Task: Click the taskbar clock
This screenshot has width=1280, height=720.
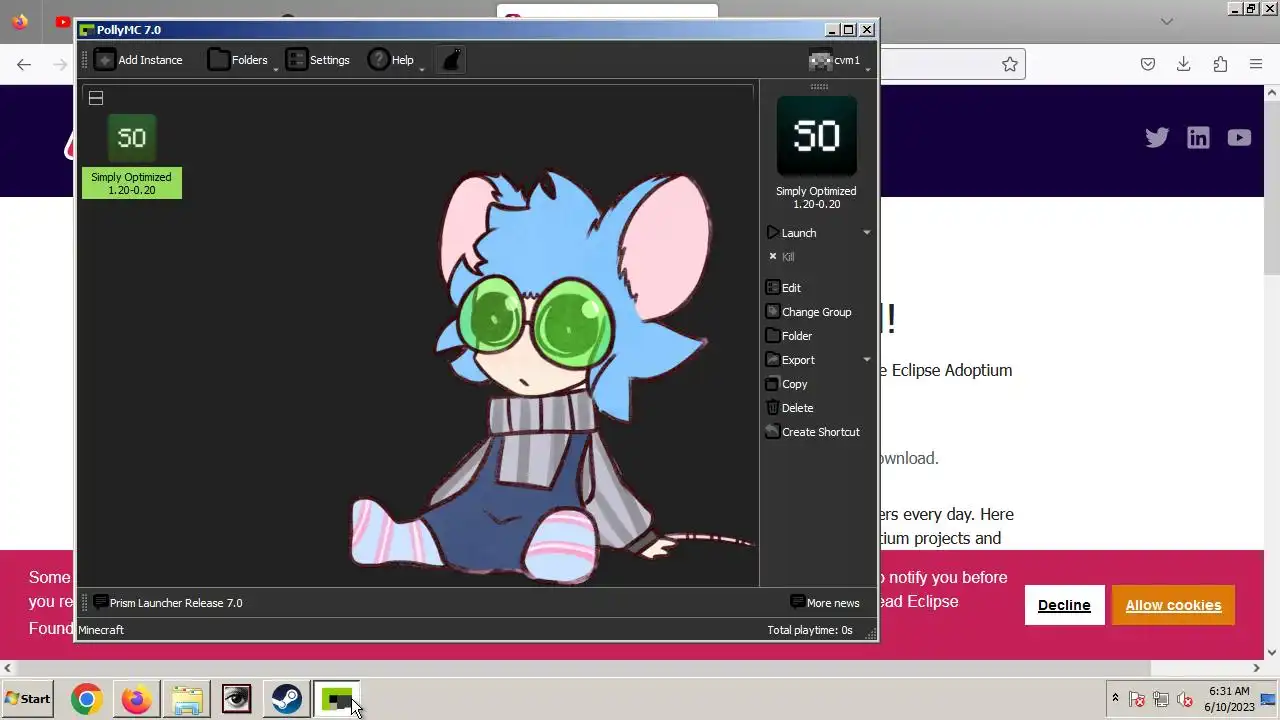Action: pos(1229,699)
